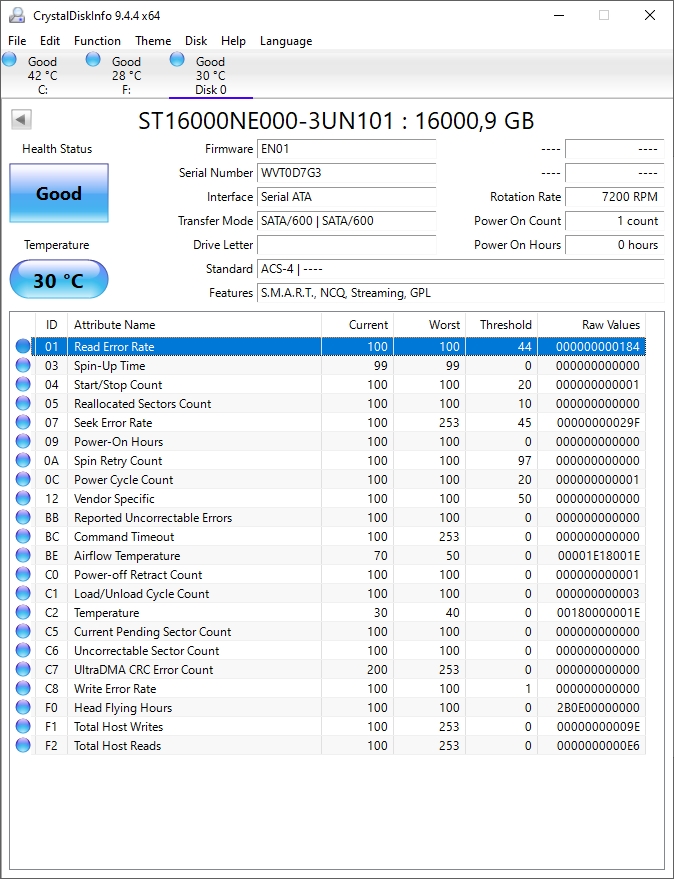Click the 30 °C temperature button

[59, 280]
